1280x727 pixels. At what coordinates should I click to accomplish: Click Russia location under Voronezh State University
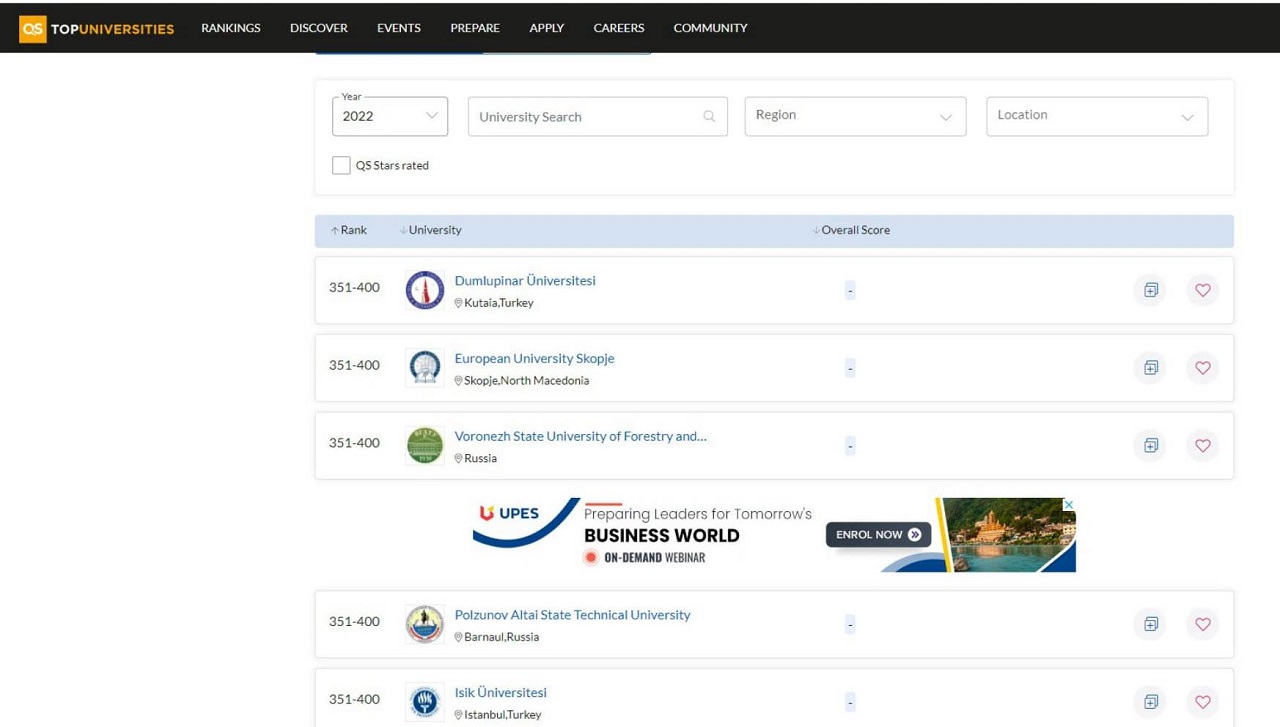(x=481, y=459)
